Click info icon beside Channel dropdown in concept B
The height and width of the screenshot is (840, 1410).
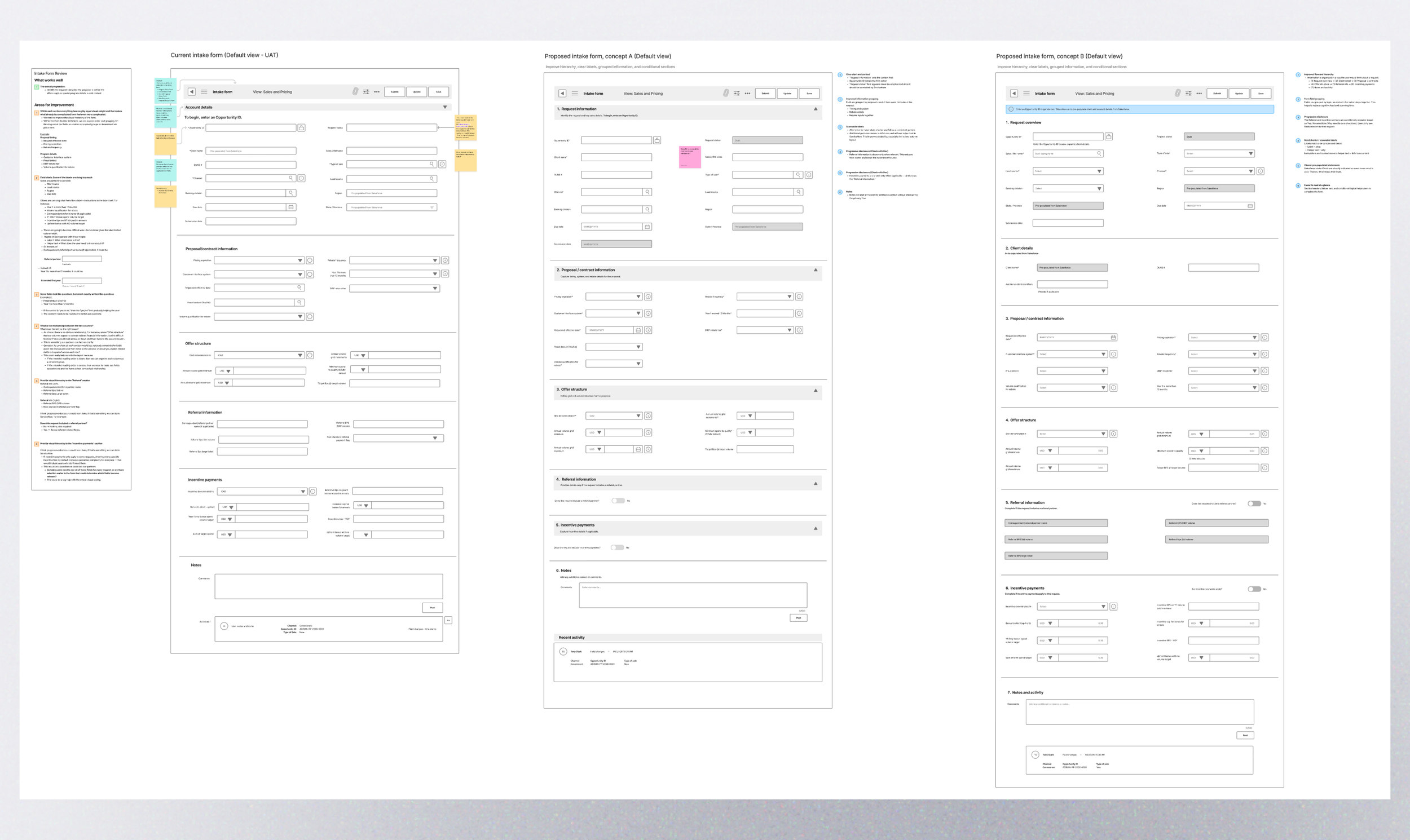tap(1261, 171)
